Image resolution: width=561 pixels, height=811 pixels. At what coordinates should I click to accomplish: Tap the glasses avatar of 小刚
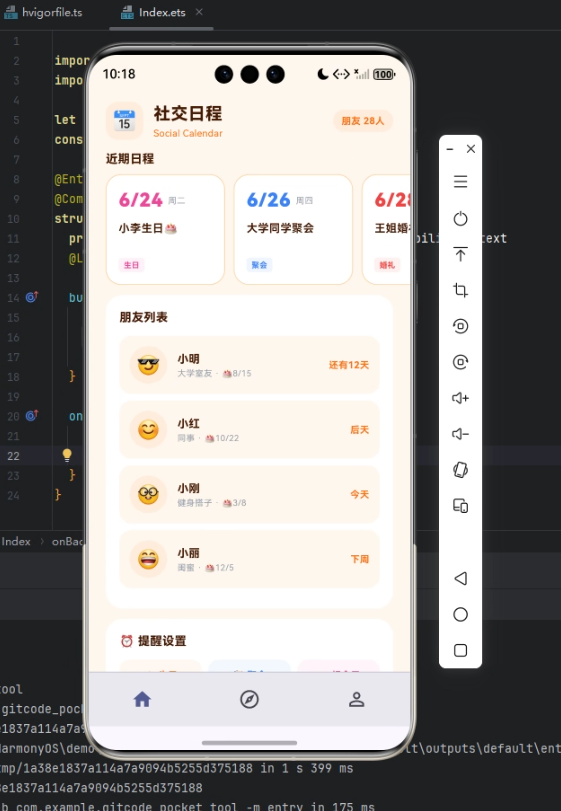(148, 494)
